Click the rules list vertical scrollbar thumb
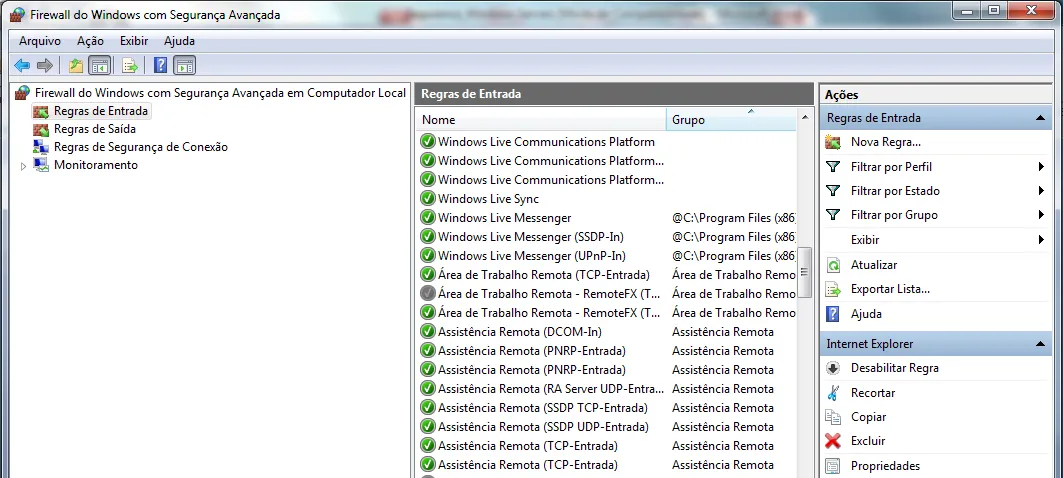Viewport: 1063px width, 478px height. click(805, 272)
